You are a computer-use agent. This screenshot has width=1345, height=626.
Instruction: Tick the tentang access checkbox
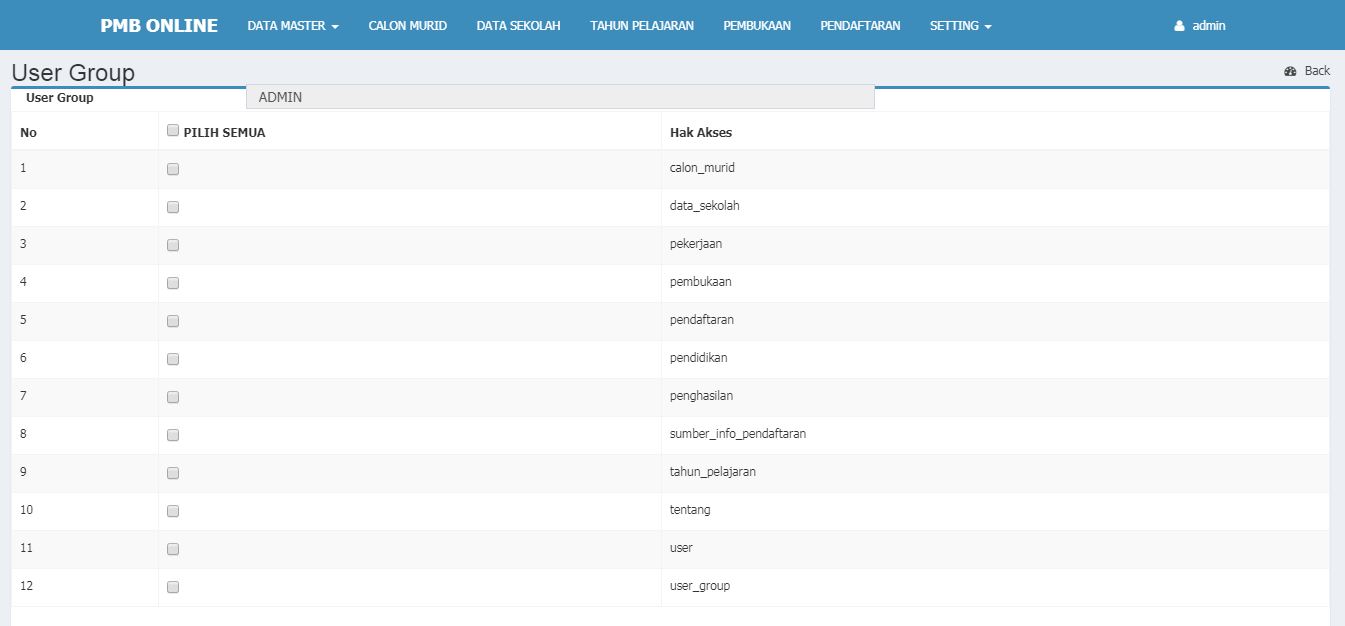[173, 511]
